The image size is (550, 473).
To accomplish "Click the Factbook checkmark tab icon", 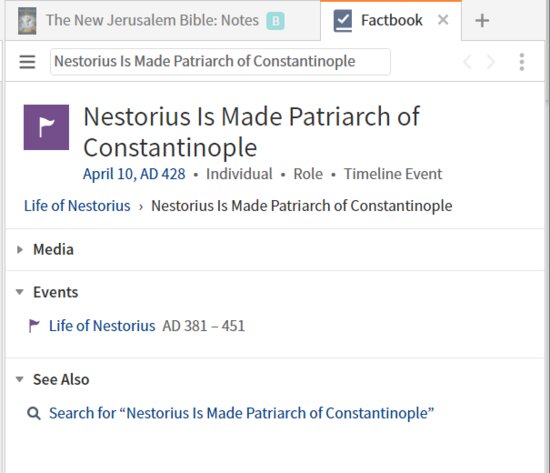I will 343,20.
